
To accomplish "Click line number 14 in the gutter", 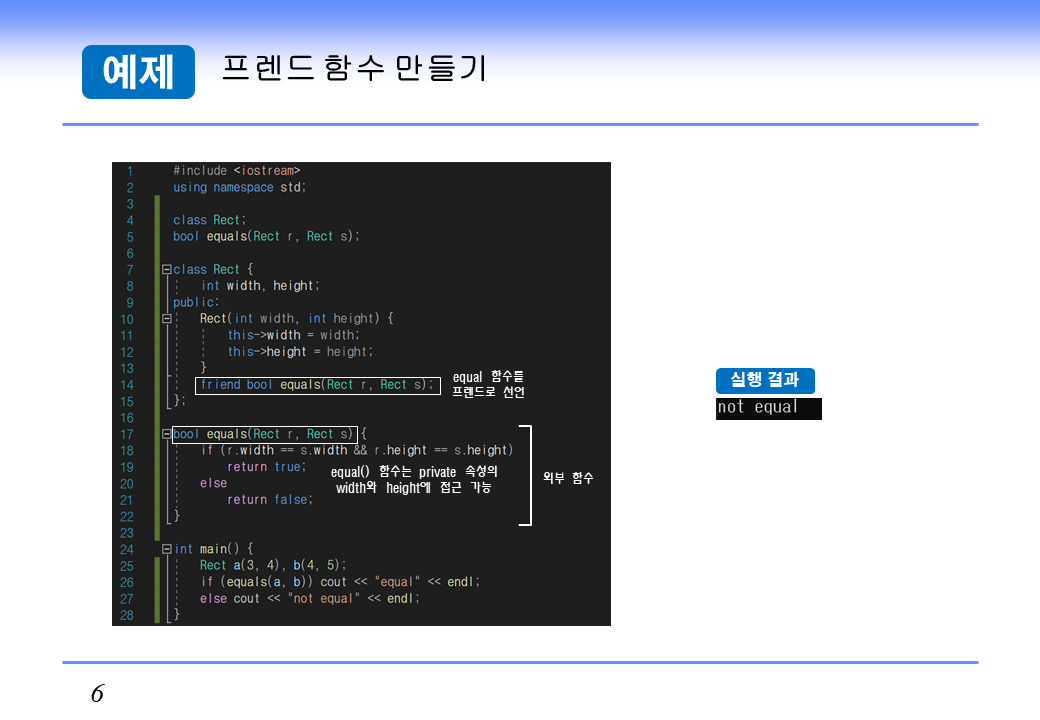I will (127, 385).
